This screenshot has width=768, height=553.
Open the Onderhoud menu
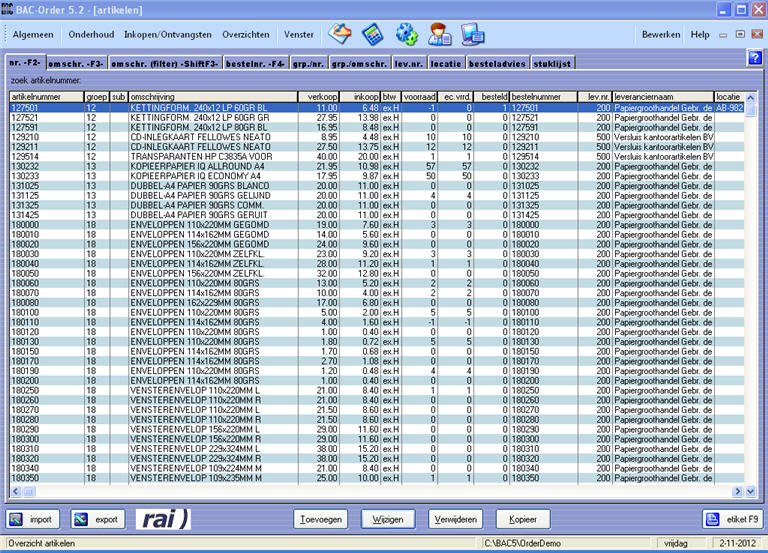tap(91, 34)
